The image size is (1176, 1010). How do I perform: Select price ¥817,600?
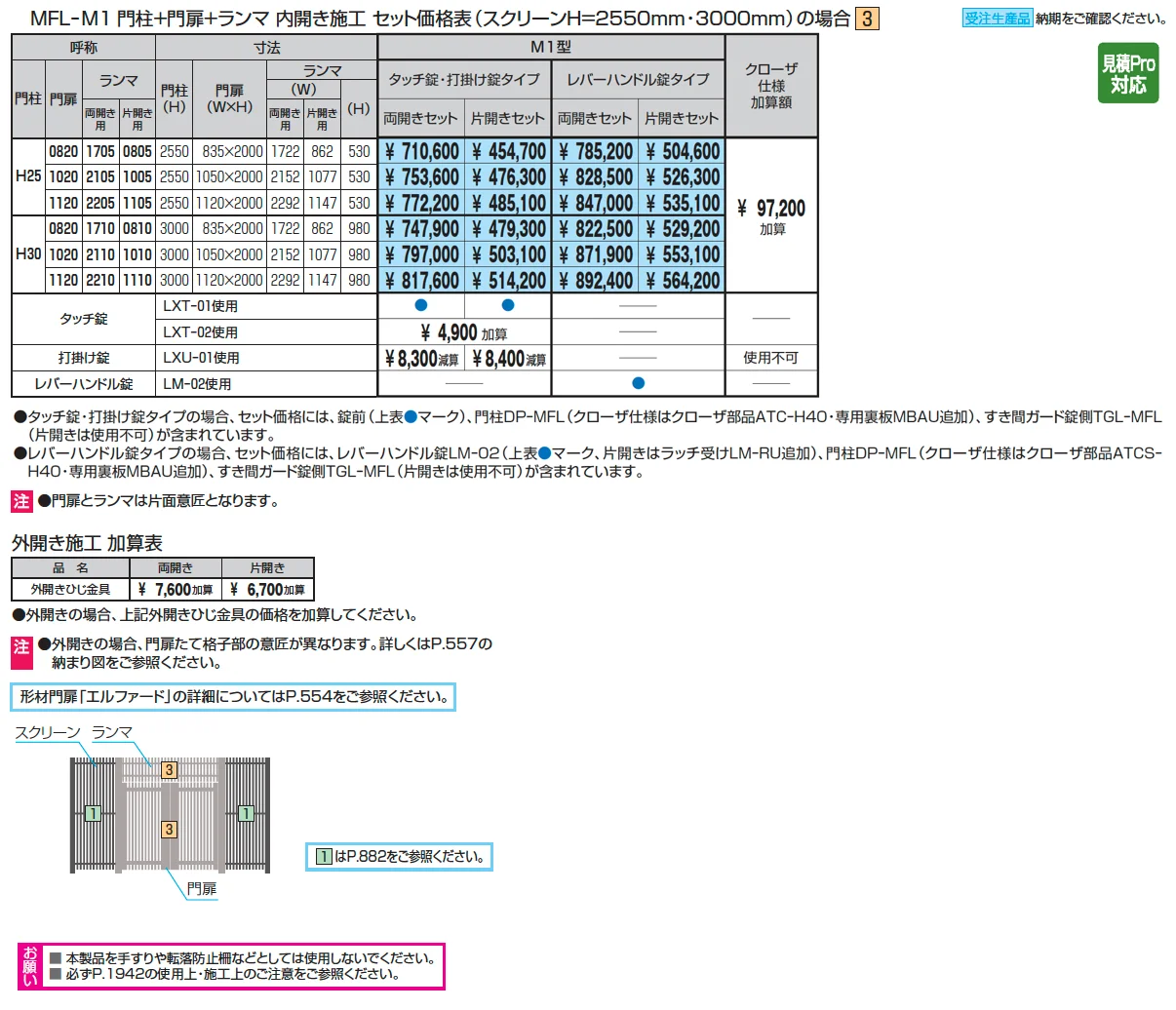click(x=421, y=280)
